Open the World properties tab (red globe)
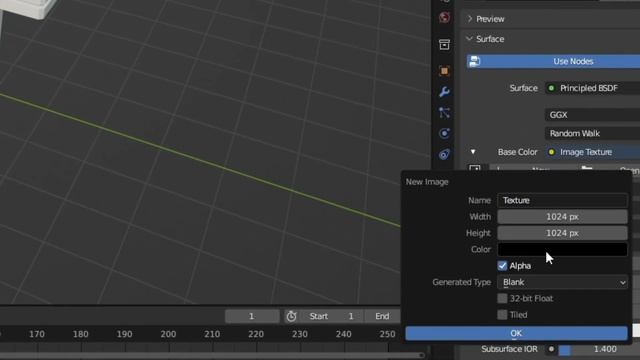Viewport: 640px width, 360px height. point(444,17)
